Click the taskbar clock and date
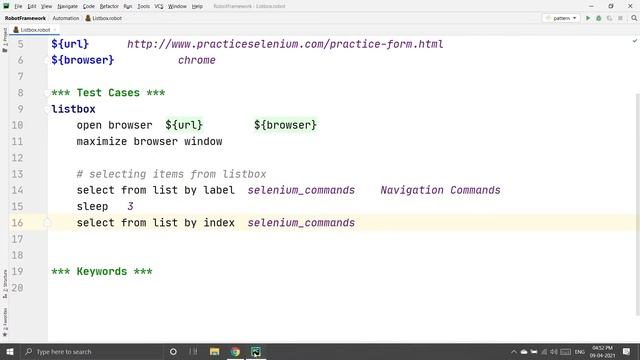640x360 pixels. pyautogui.click(x=602, y=351)
